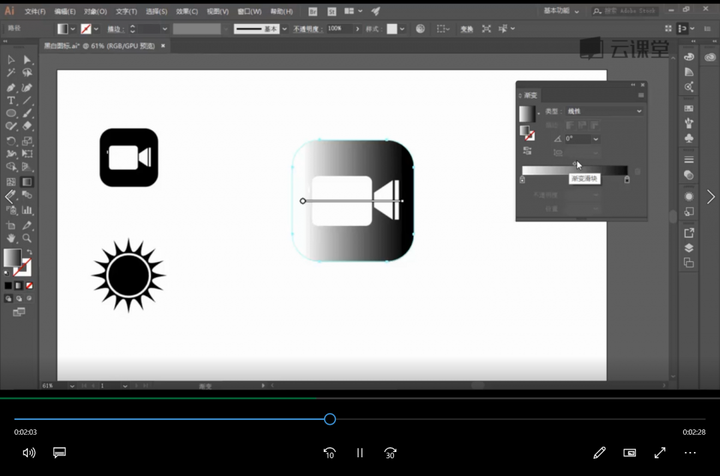Open the stroke weight dropdown
The width and height of the screenshot is (720, 476).
pos(165,29)
